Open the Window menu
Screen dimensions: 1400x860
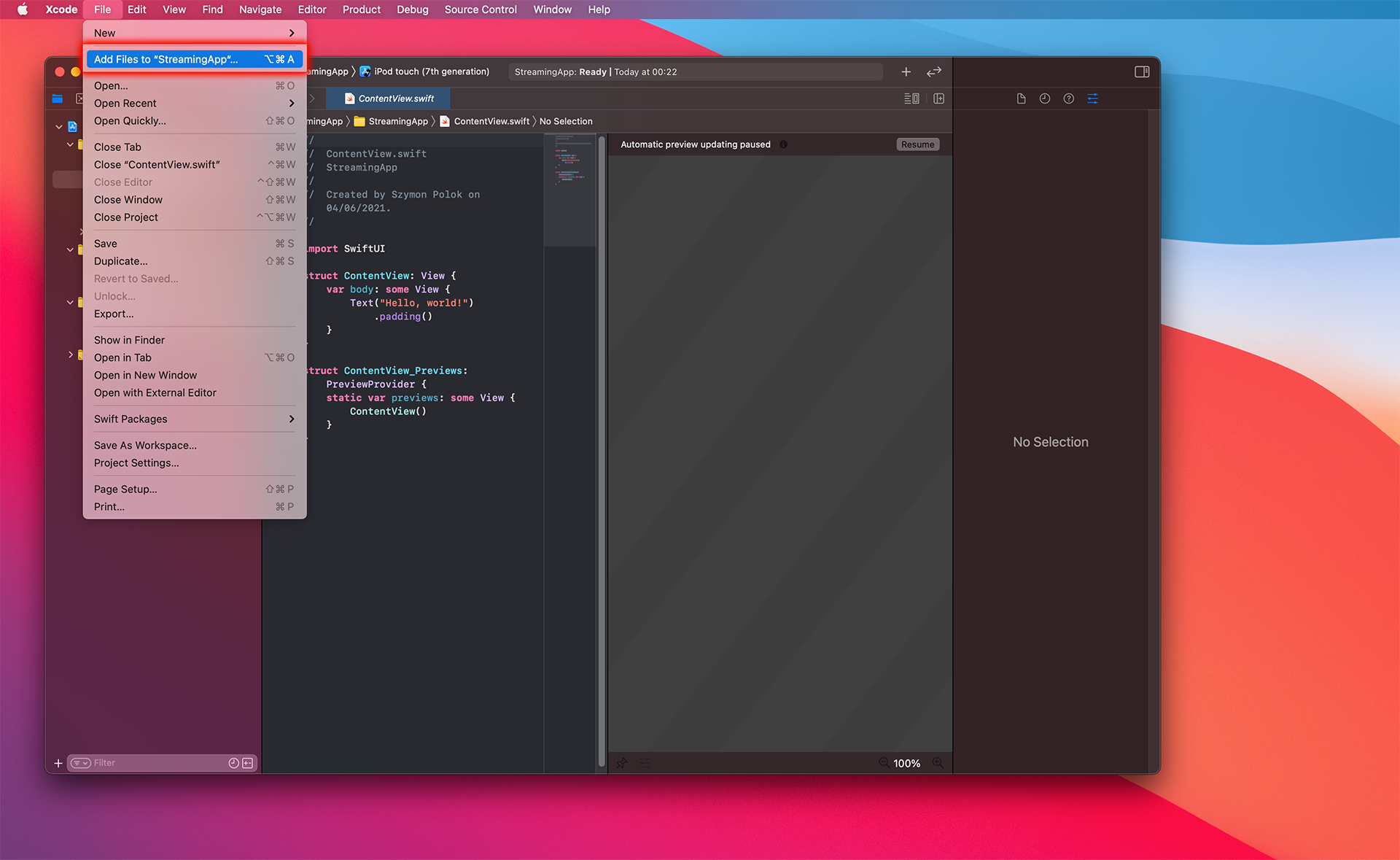(552, 9)
